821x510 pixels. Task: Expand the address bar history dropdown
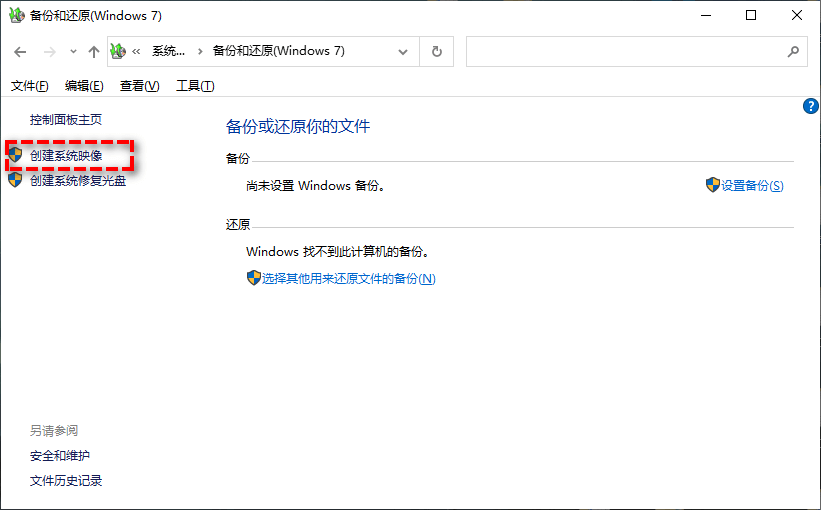pyautogui.click(x=404, y=52)
